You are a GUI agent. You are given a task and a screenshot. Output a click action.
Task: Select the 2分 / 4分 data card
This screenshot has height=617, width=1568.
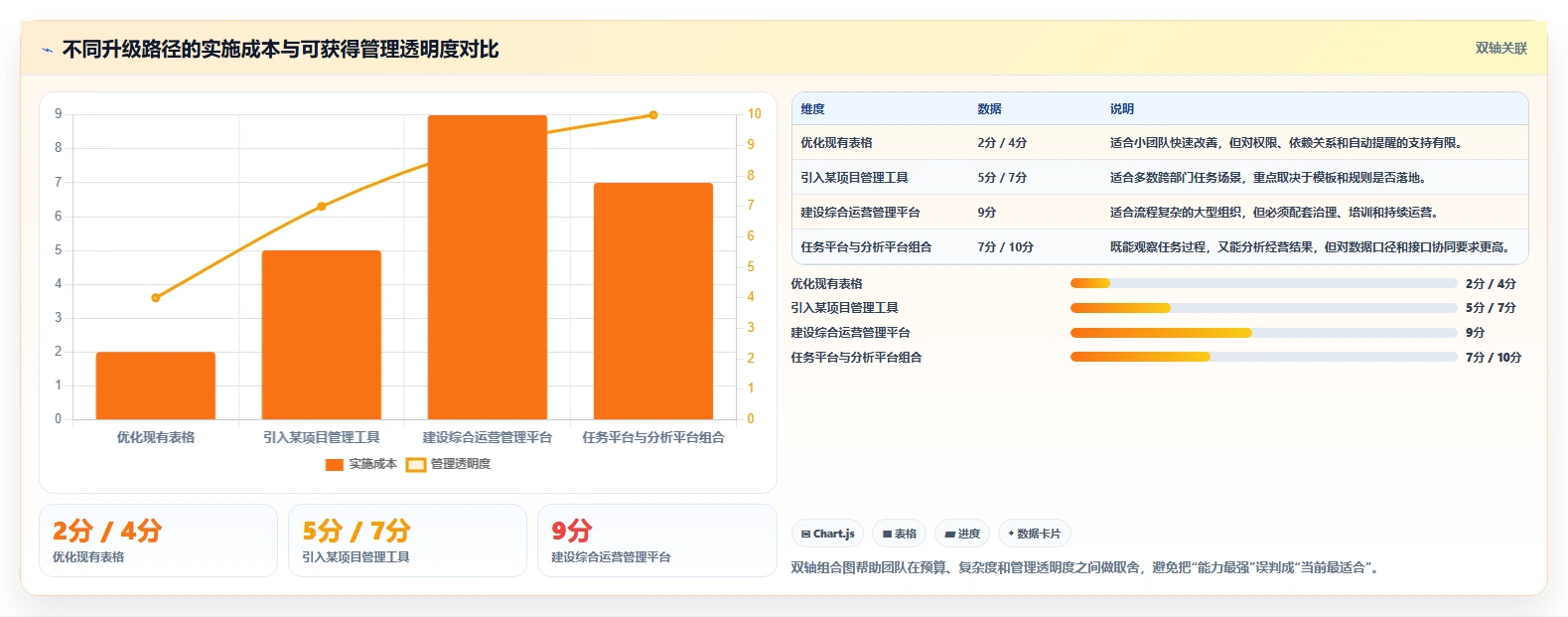[x=158, y=540]
